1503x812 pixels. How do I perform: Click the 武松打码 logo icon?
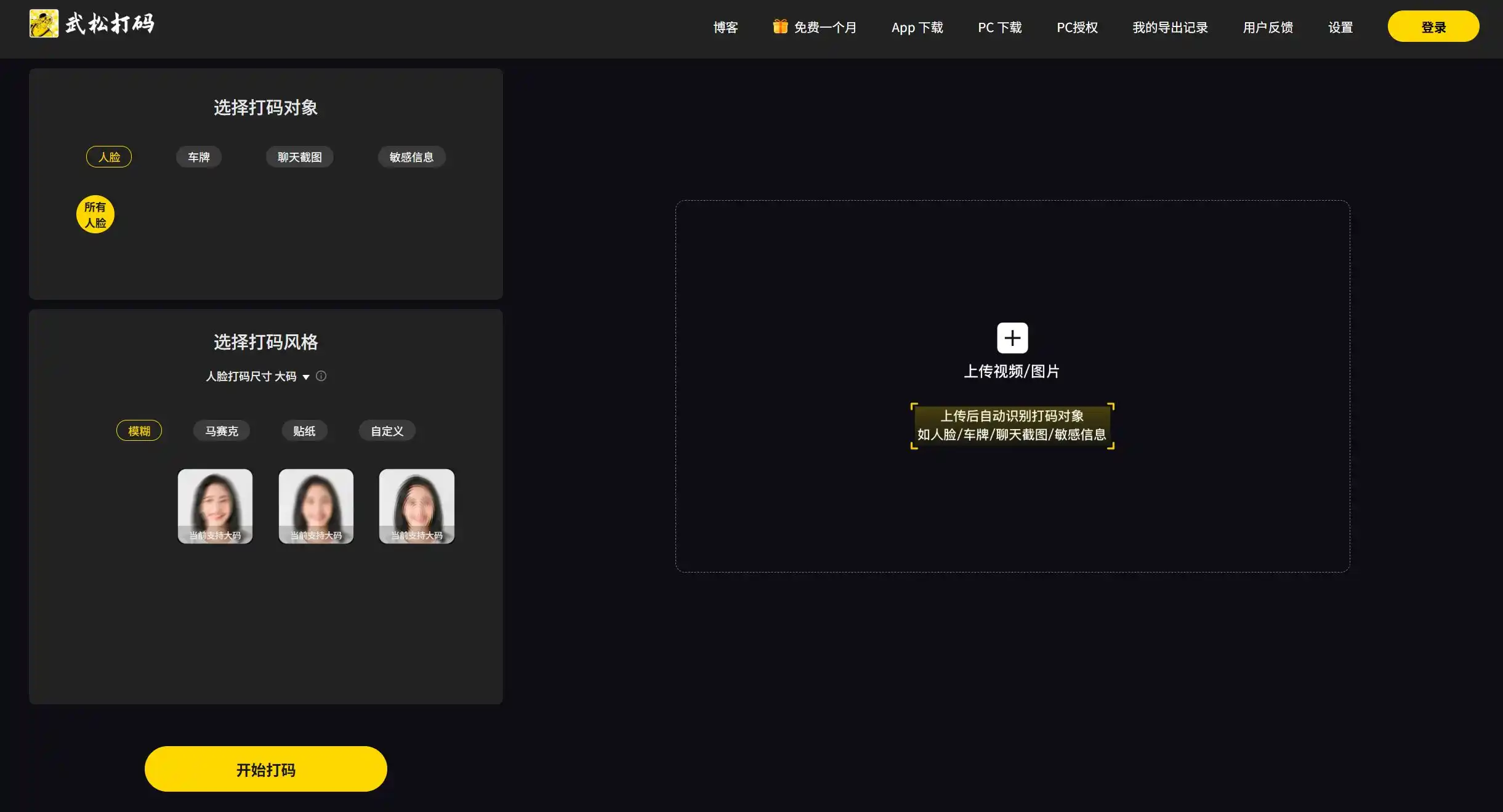point(44,23)
